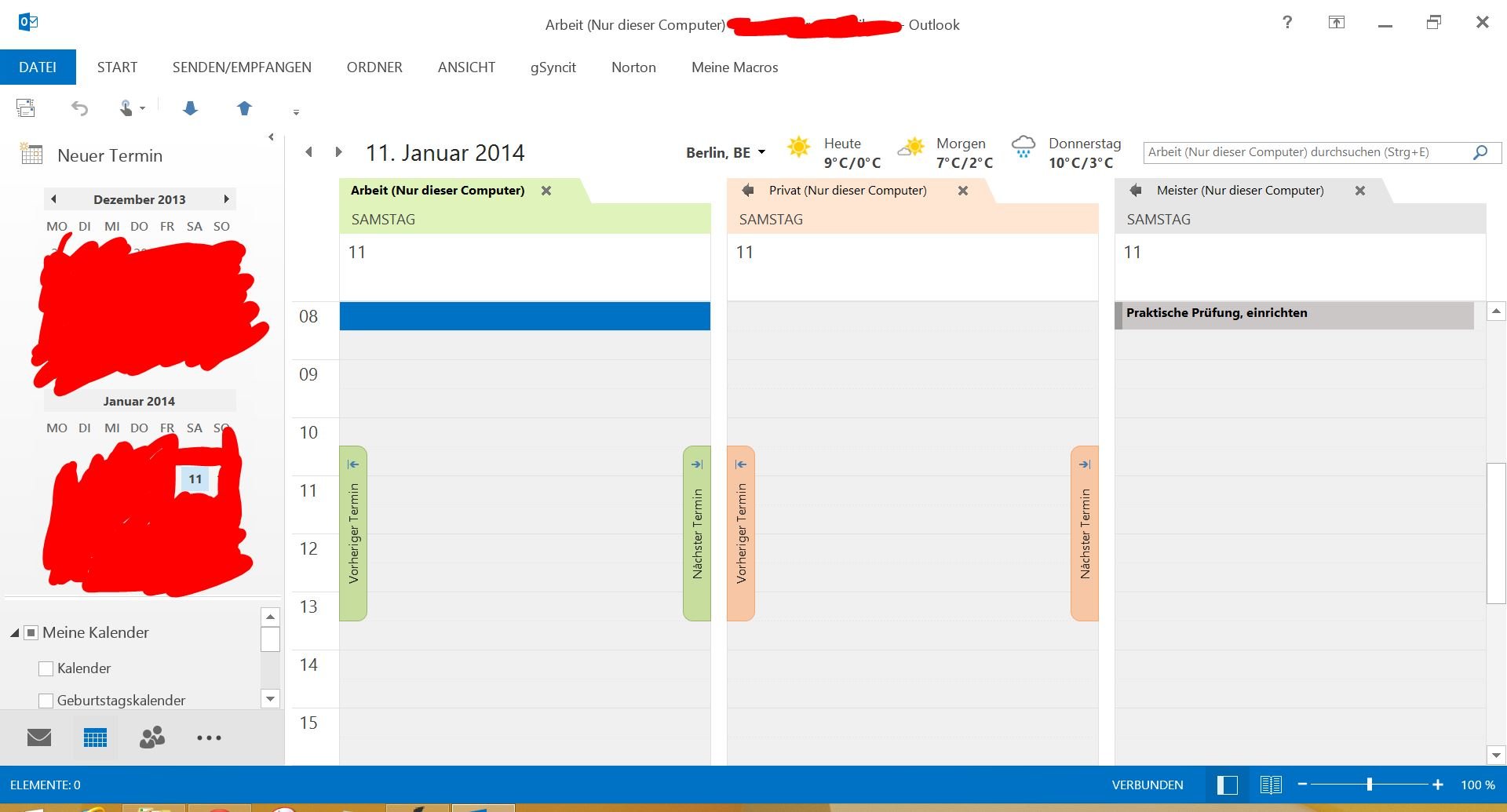
Task: Switch to Calendar view grid icon
Action: pyautogui.click(x=95, y=737)
